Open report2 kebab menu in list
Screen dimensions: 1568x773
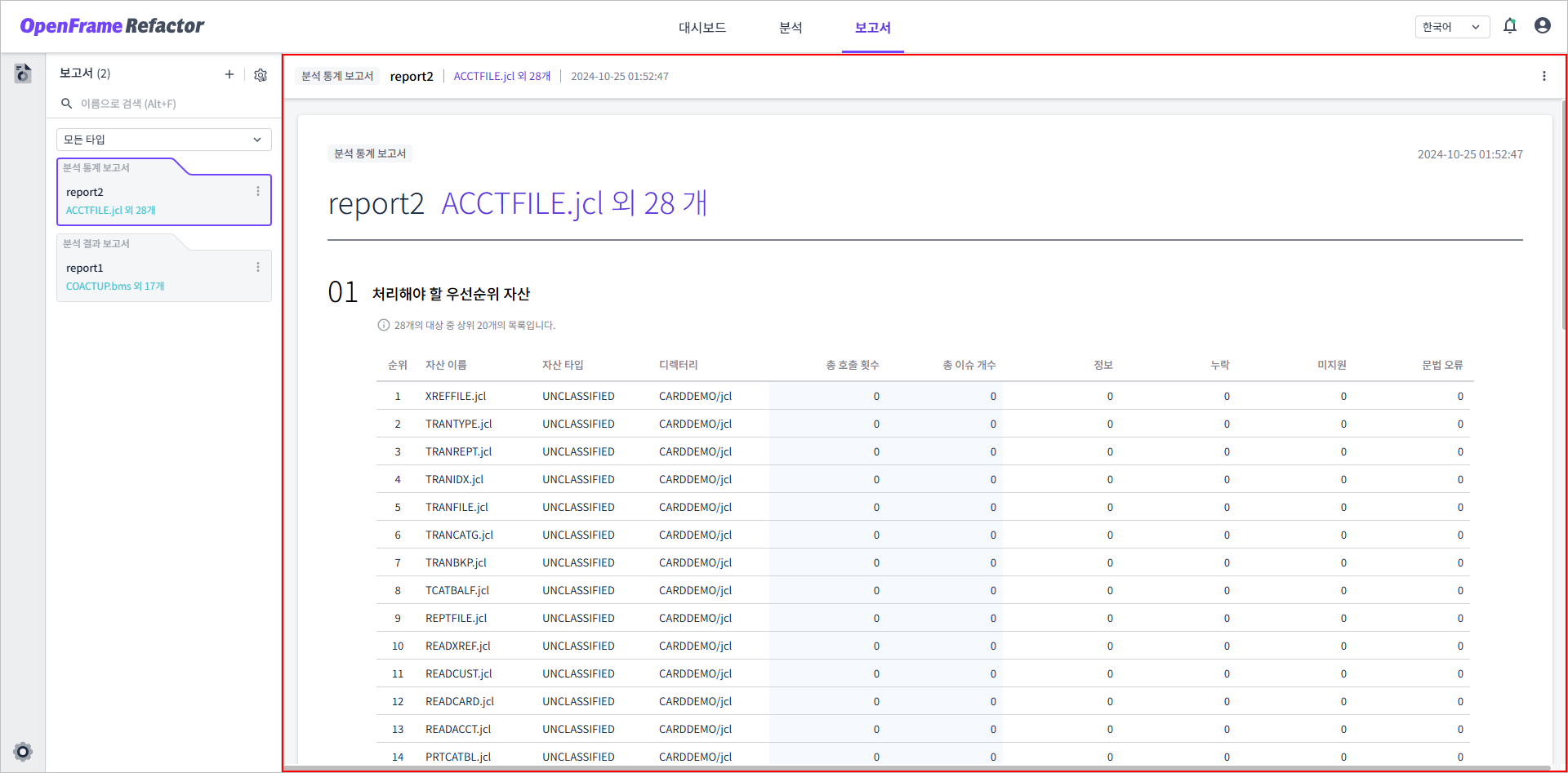[258, 191]
